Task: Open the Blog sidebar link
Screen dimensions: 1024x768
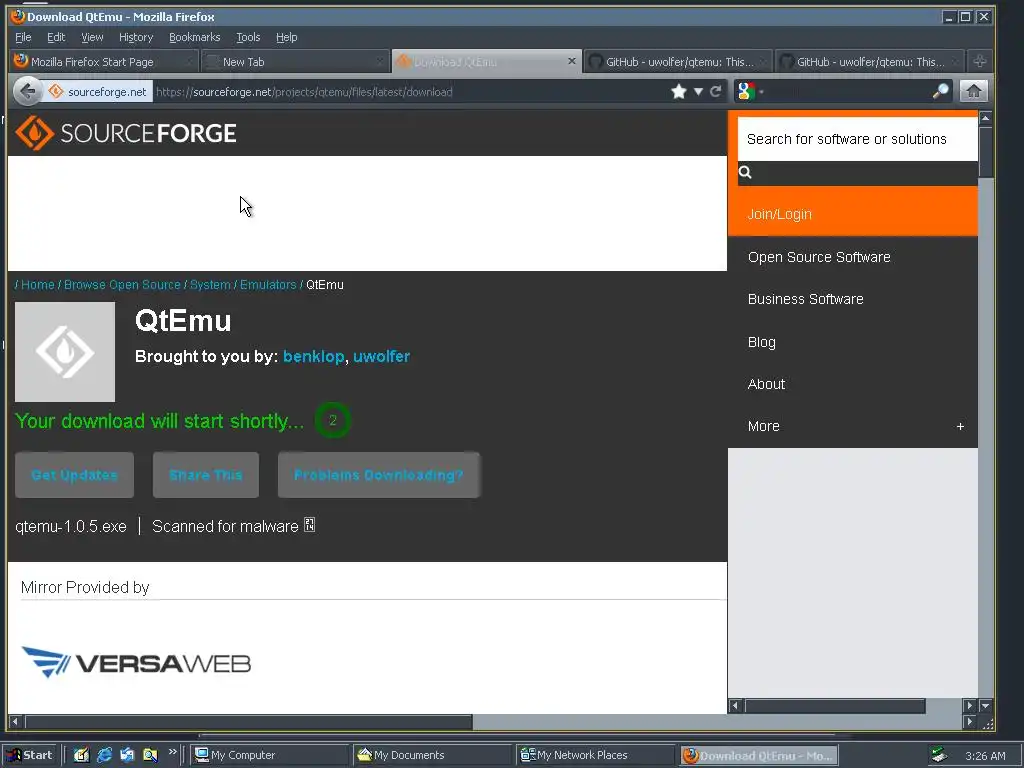Action: pos(761,342)
